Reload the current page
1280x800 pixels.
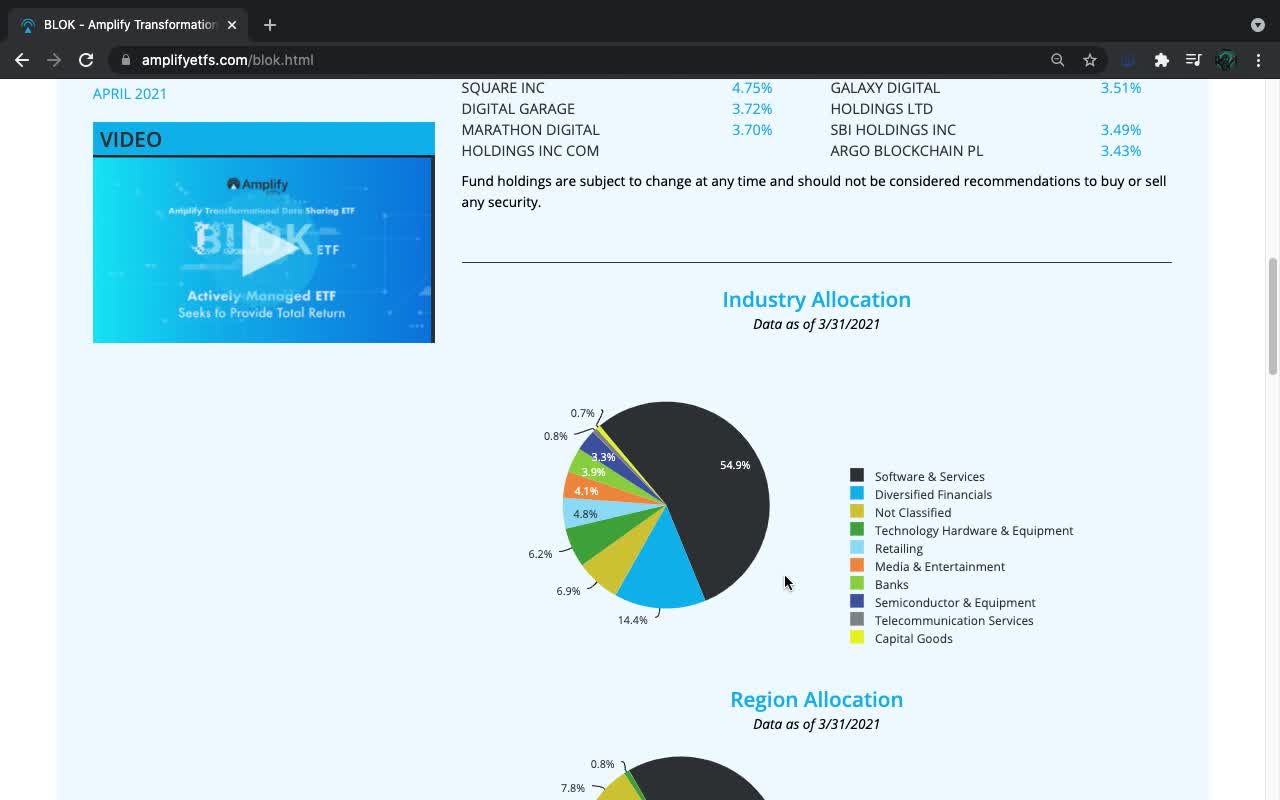pyautogui.click(x=86, y=60)
